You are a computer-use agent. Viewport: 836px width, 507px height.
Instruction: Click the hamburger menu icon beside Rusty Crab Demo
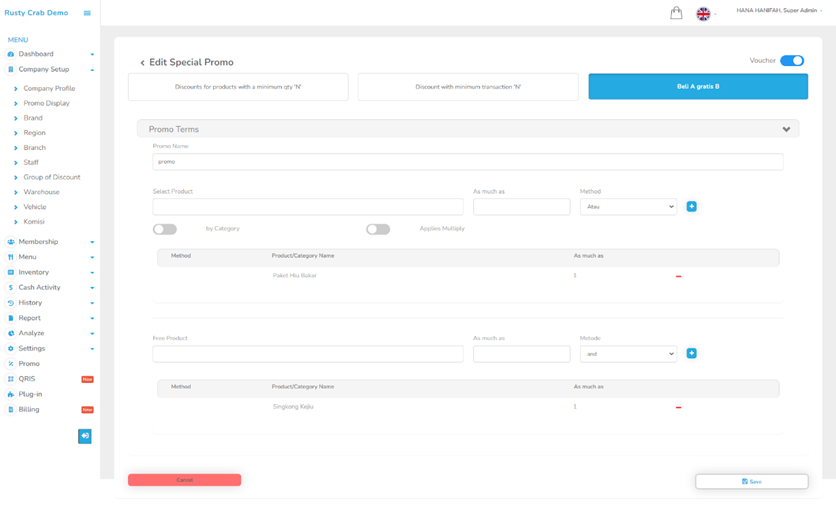87,13
